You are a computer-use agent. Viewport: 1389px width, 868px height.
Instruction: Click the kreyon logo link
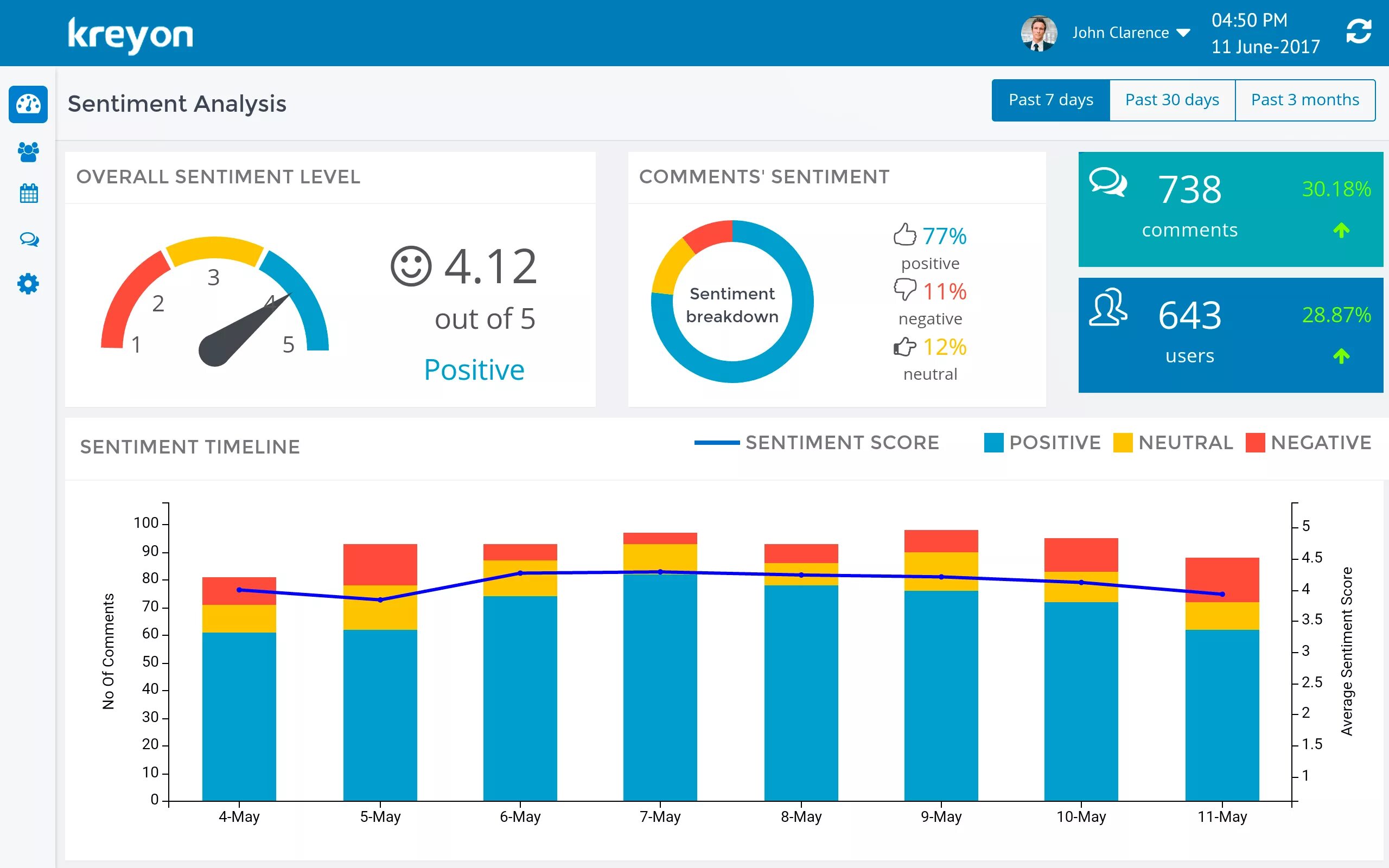[x=130, y=36]
